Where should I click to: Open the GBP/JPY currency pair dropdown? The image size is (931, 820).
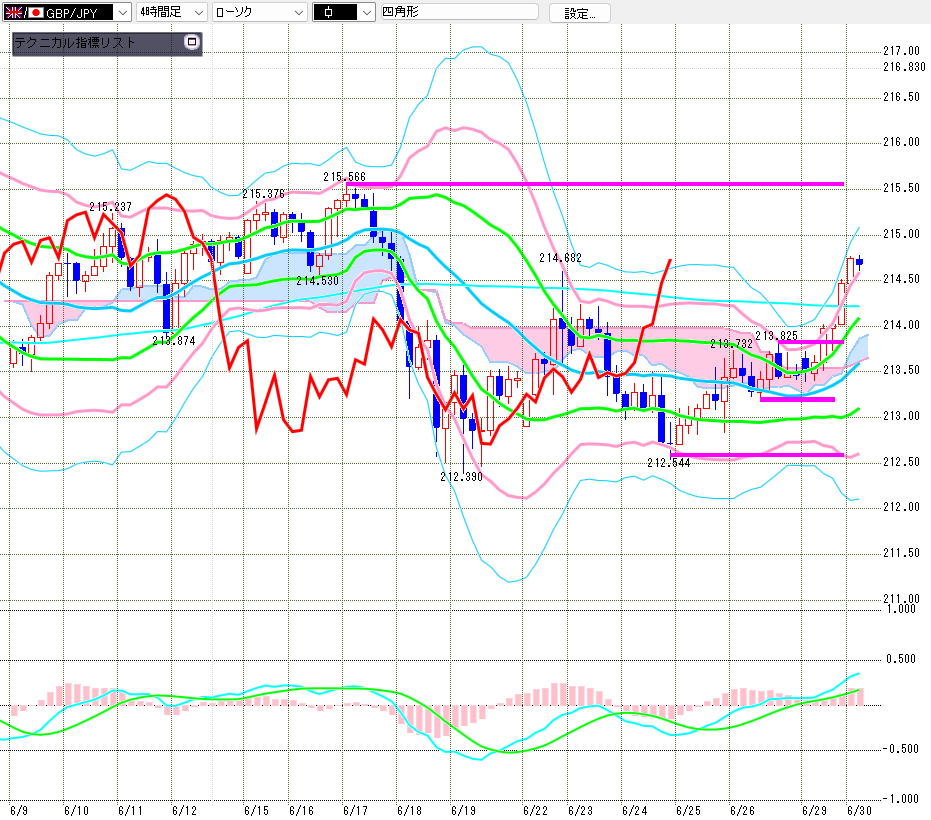coord(66,12)
